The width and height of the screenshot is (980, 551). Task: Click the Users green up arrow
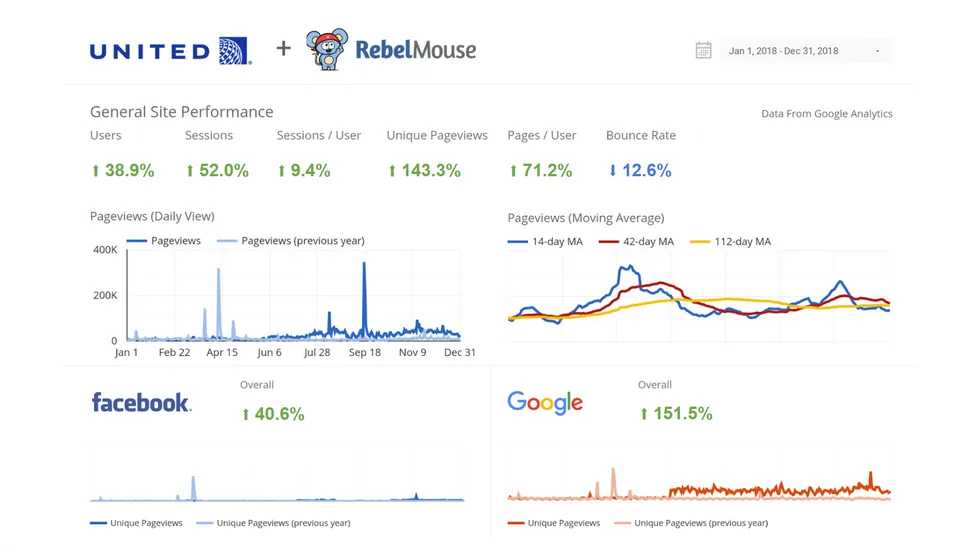(x=96, y=171)
